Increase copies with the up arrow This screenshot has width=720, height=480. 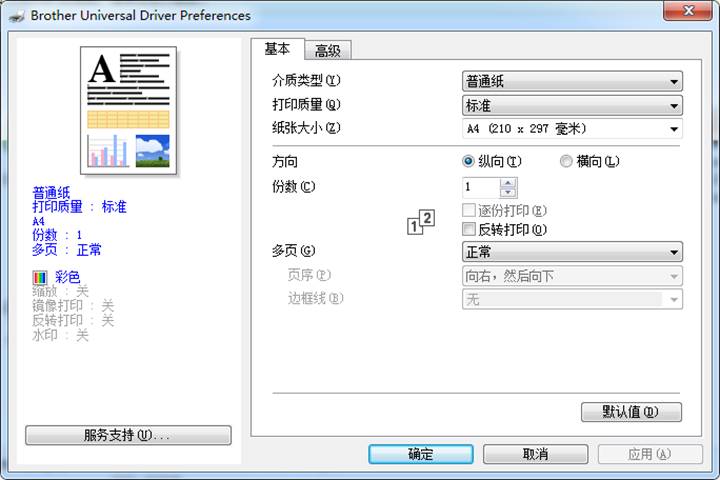(x=508, y=182)
